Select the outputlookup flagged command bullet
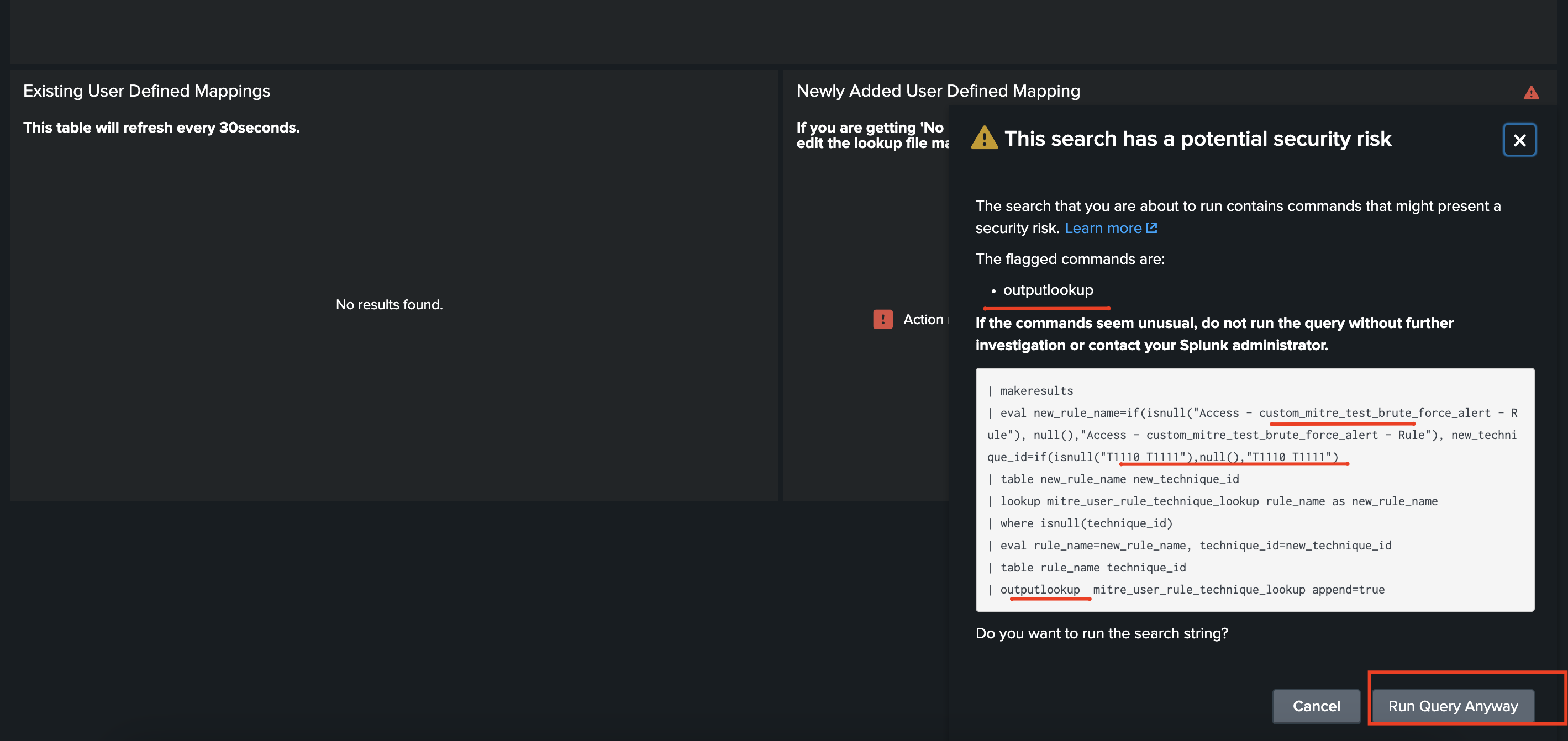This screenshot has width=1568, height=741. [1048, 290]
